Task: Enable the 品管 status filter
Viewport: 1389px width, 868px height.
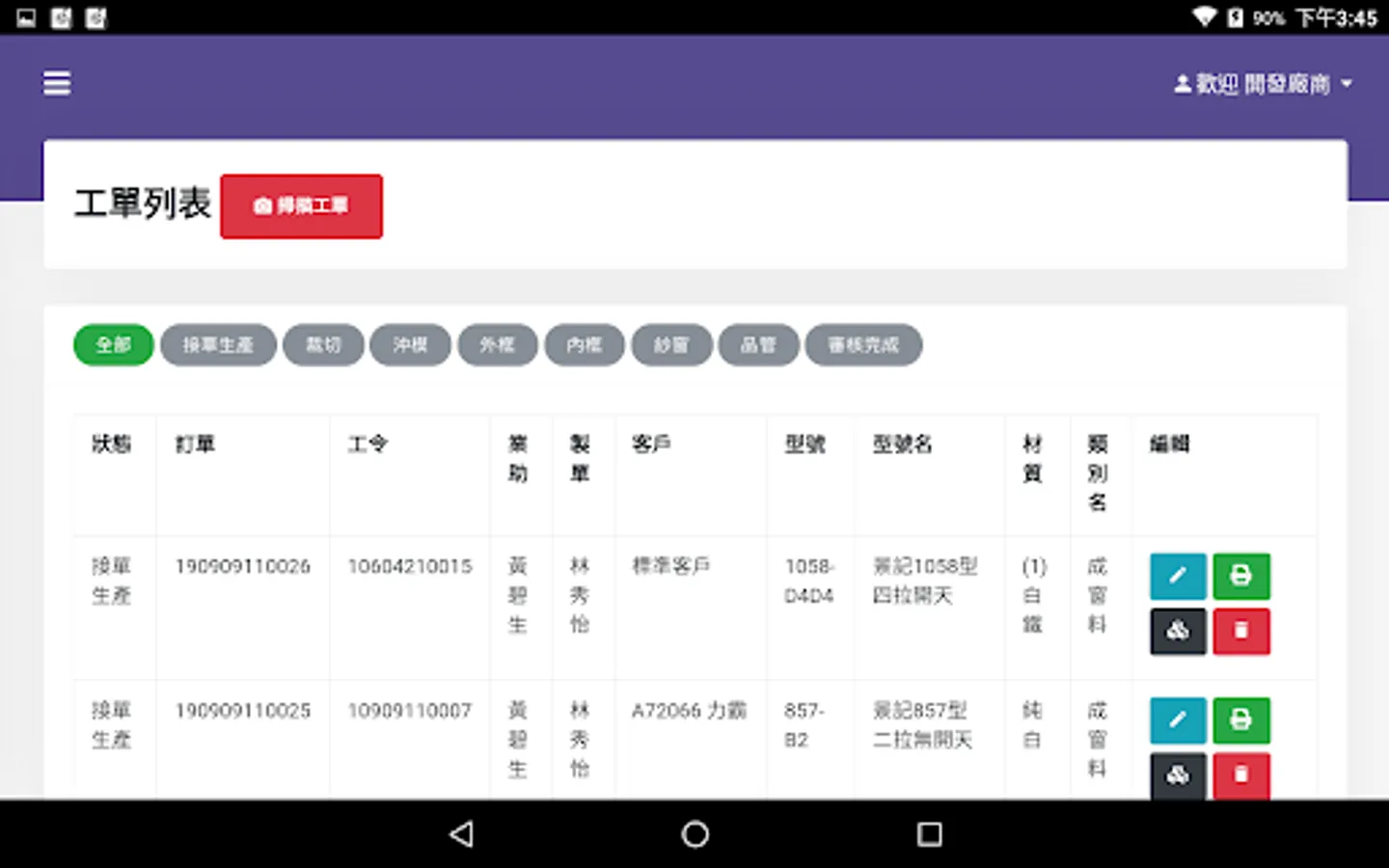Action: click(x=758, y=344)
